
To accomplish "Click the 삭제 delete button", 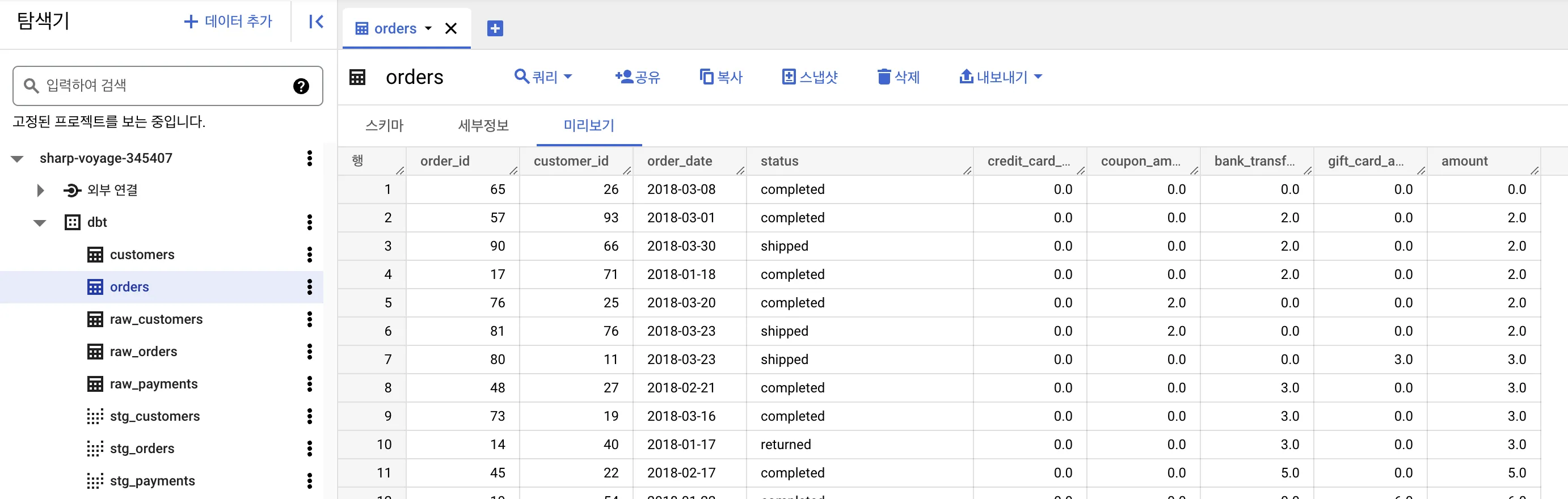I will [x=898, y=77].
